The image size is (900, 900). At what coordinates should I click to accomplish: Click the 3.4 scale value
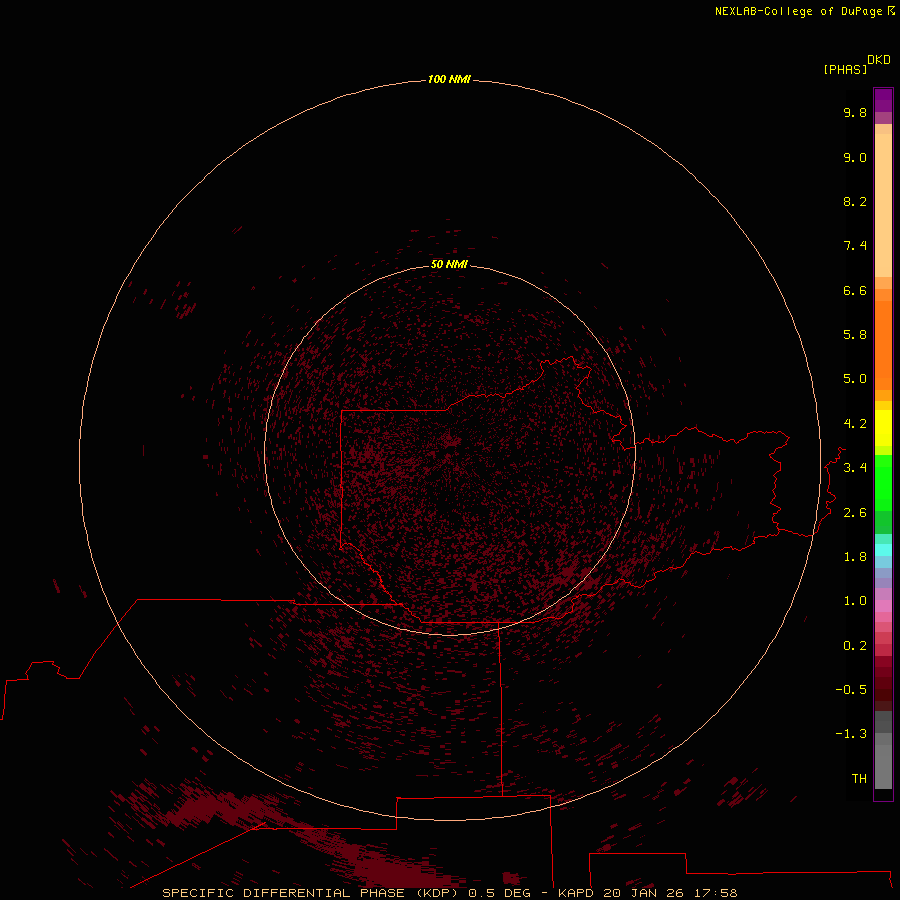(x=855, y=468)
